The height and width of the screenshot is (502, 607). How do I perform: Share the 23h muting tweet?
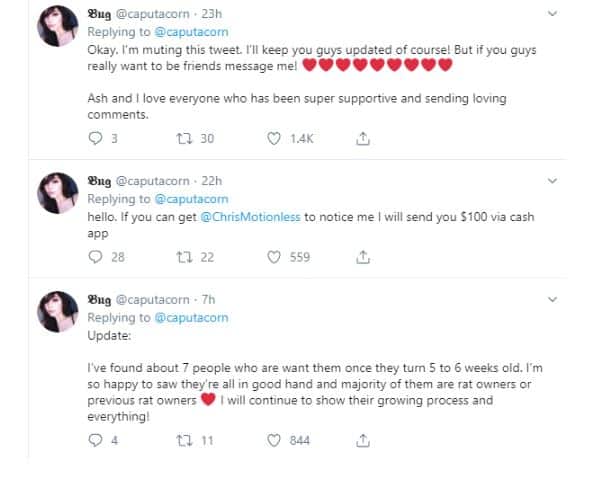363,139
